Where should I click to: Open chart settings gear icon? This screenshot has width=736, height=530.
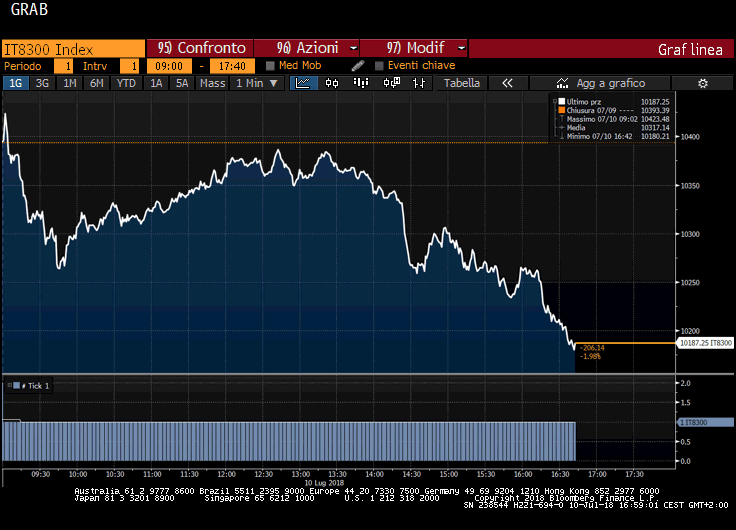point(702,84)
